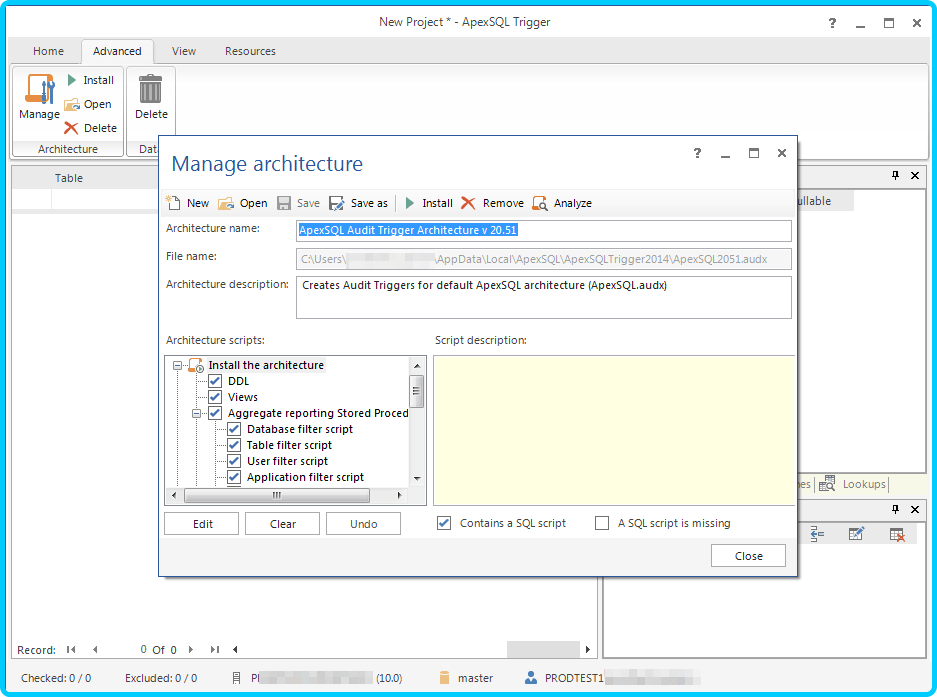Click Analyze in the dialog toolbar

pos(562,203)
